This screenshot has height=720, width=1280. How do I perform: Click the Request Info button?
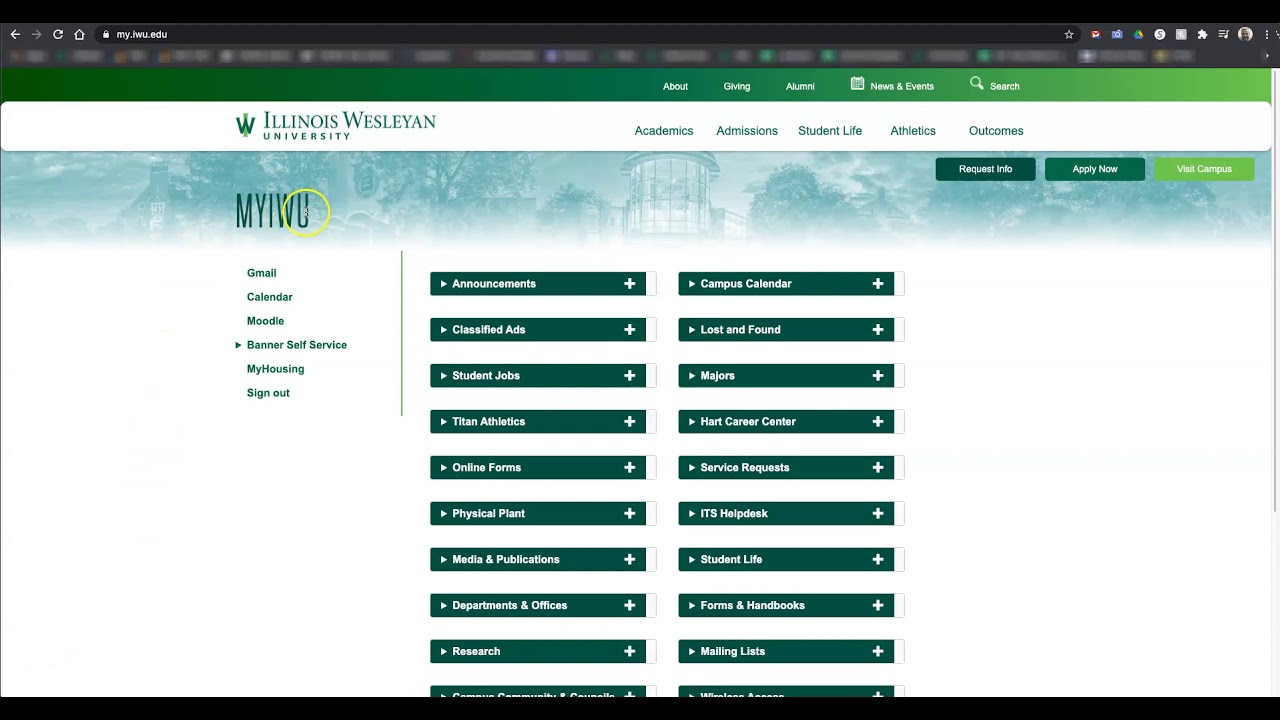985,169
